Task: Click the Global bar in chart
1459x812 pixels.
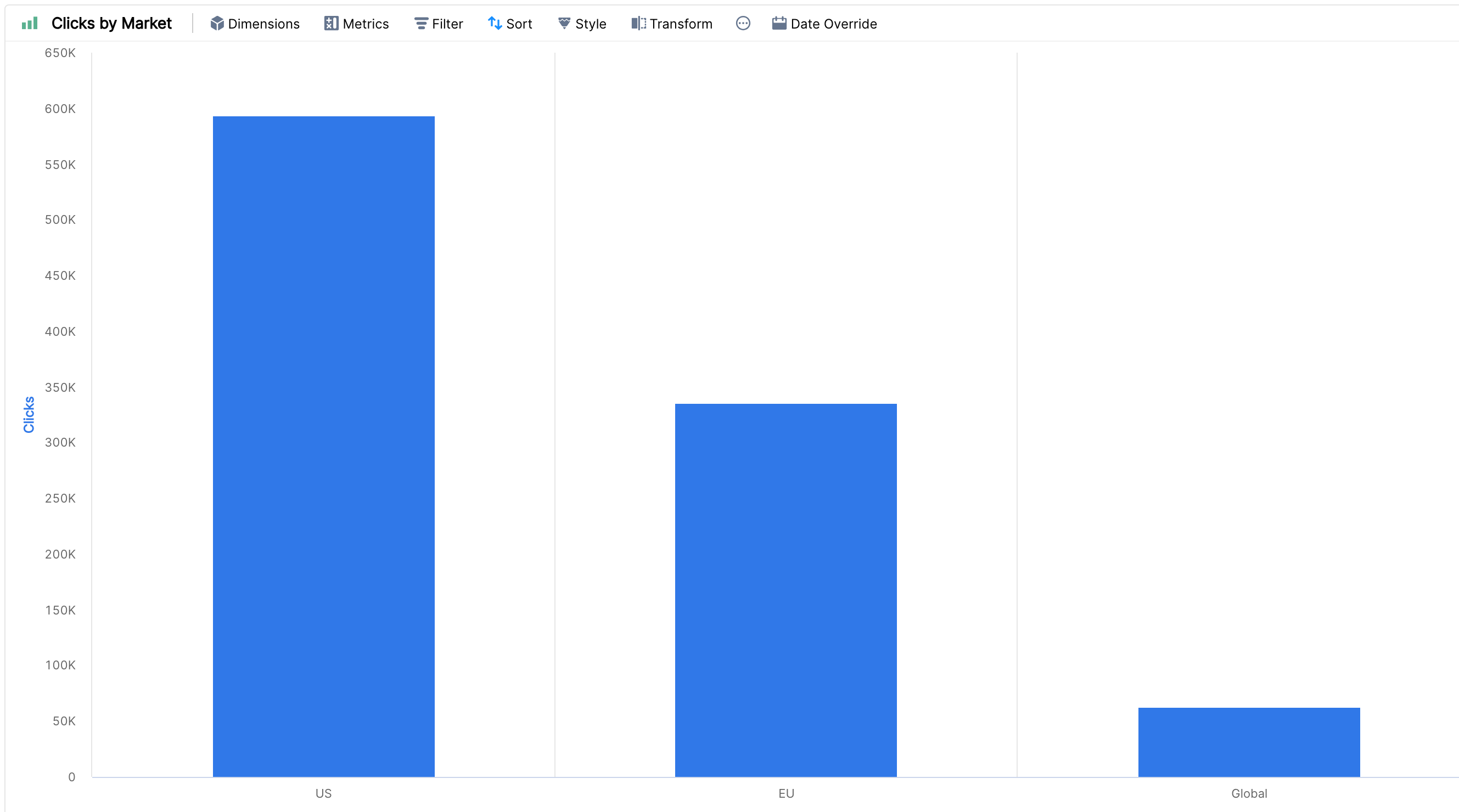Action: [1249, 742]
